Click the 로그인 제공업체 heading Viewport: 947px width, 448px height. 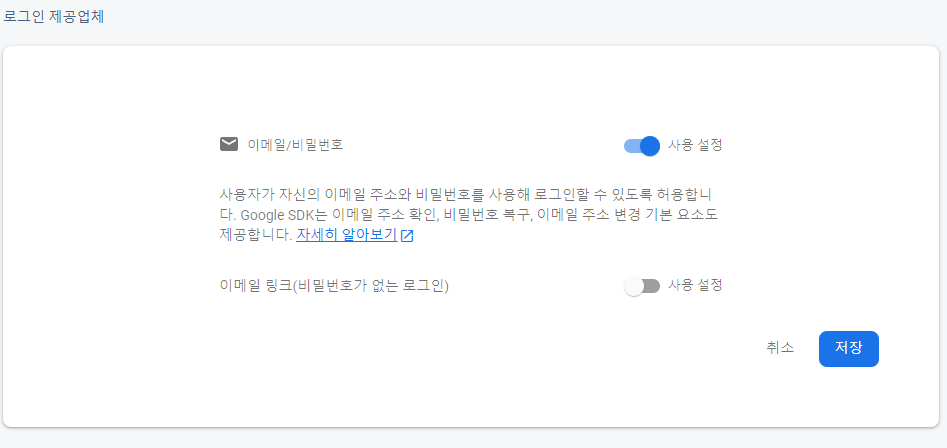click(54, 17)
